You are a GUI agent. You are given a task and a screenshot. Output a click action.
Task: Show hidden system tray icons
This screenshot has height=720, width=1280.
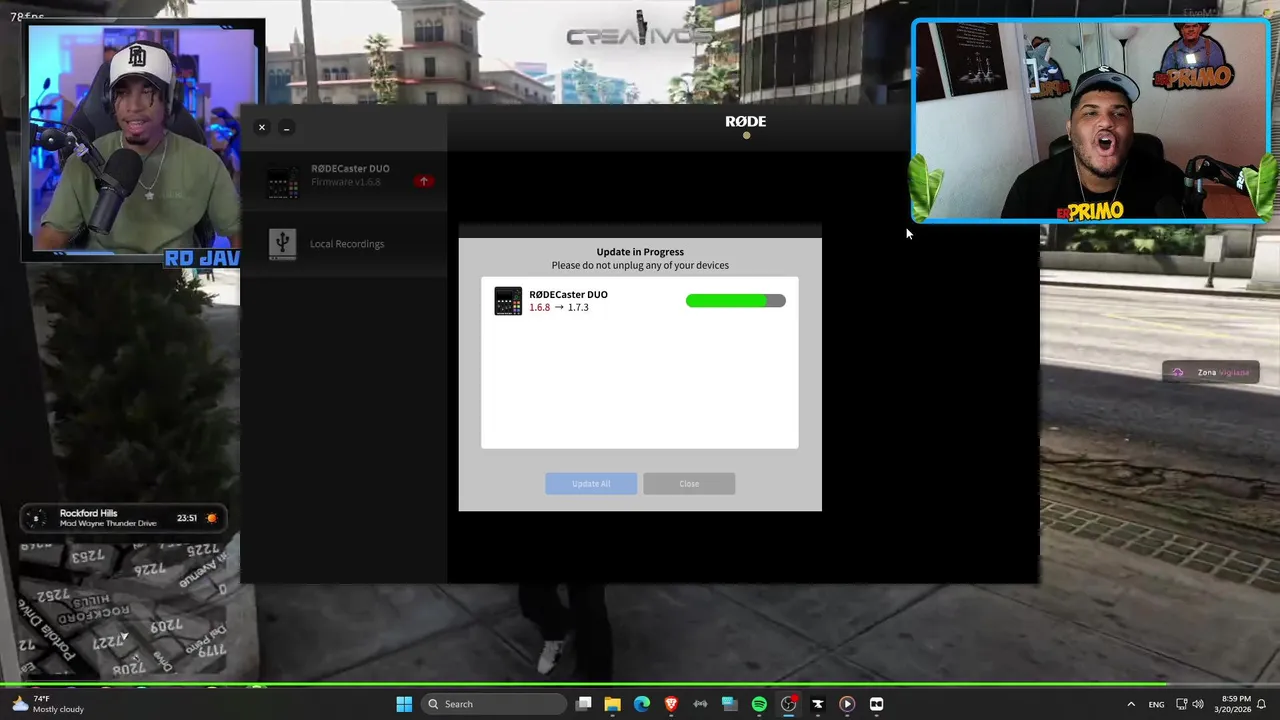[x=1131, y=704]
